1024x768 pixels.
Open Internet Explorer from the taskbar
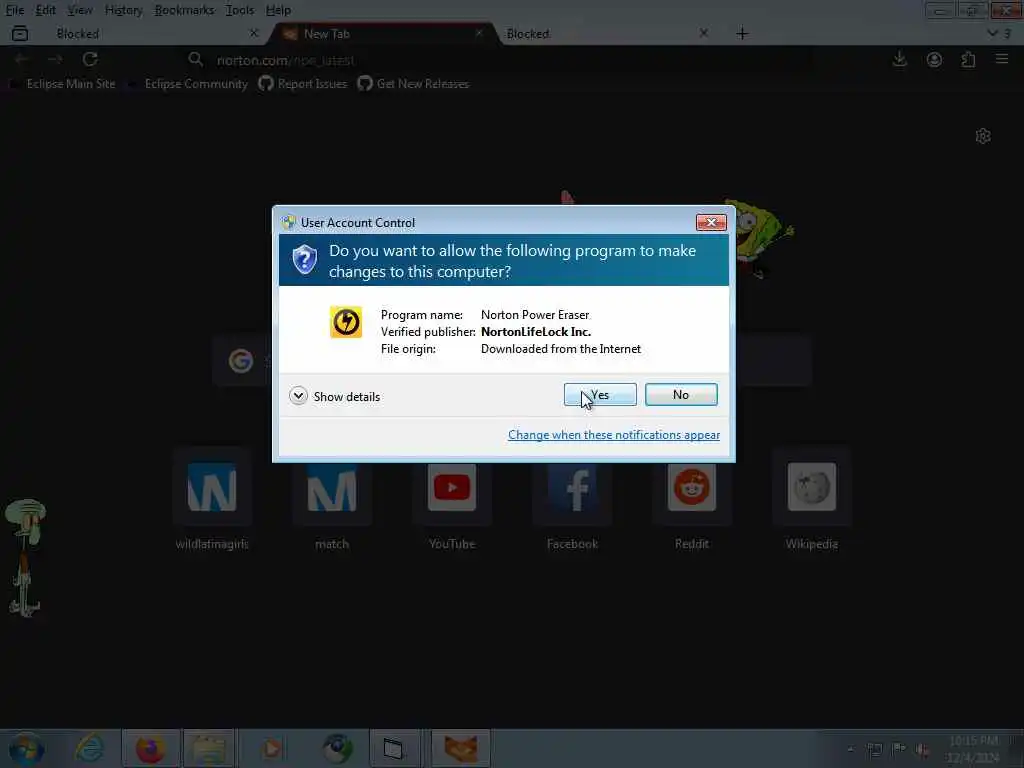click(x=89, y=748)
